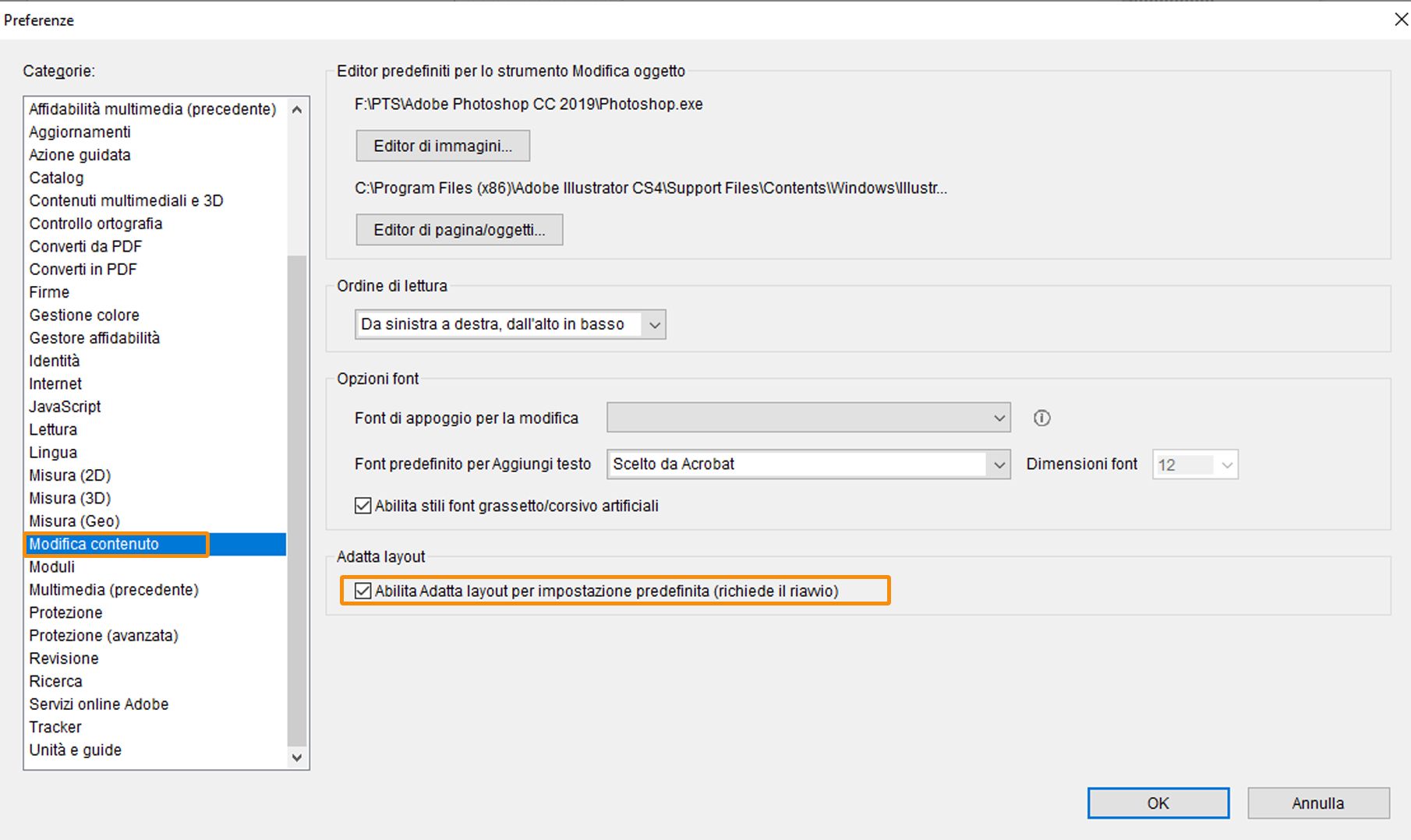Expand Font di appoggio per la modifica dropdown

tap(808, 418)
